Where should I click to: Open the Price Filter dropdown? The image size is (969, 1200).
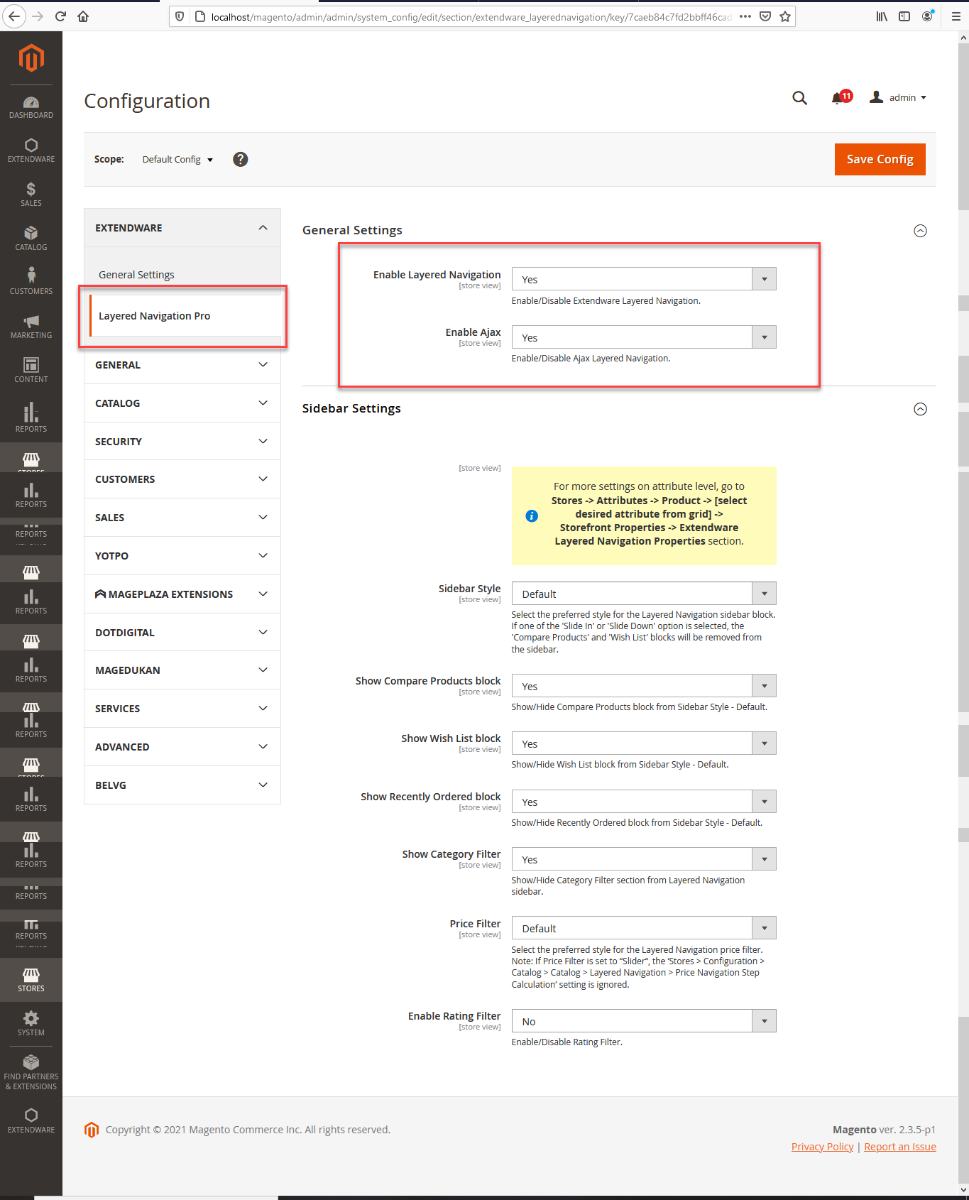(644, 928)
